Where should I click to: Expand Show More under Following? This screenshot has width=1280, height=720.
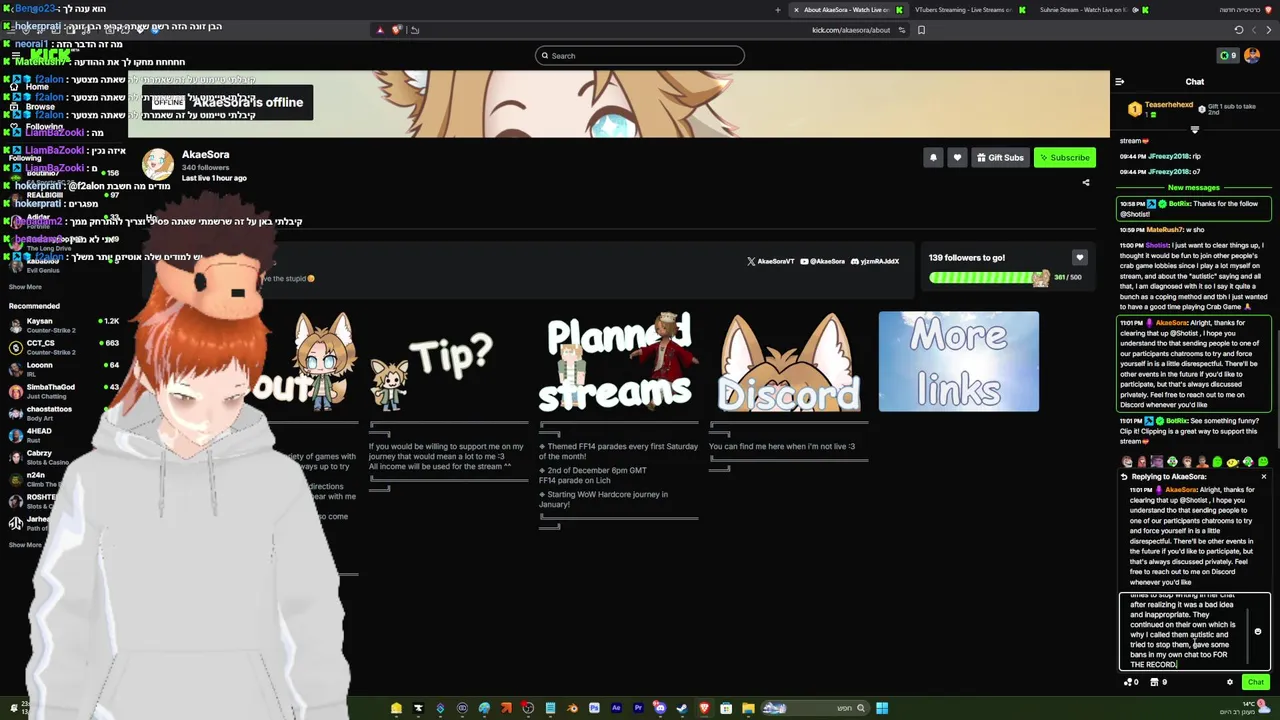tap(25, 287)
